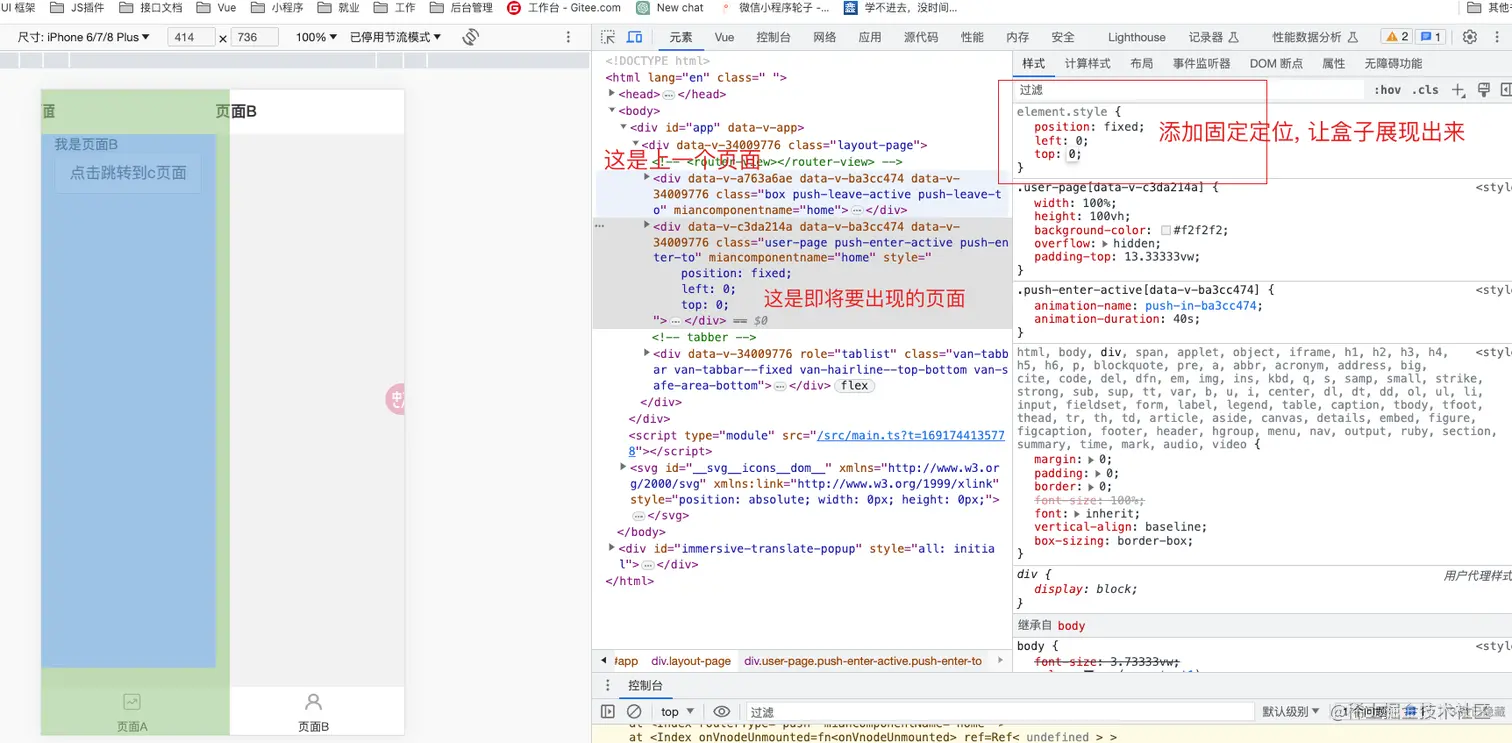Toggle the device toolbar icon

tap(634, 37)
